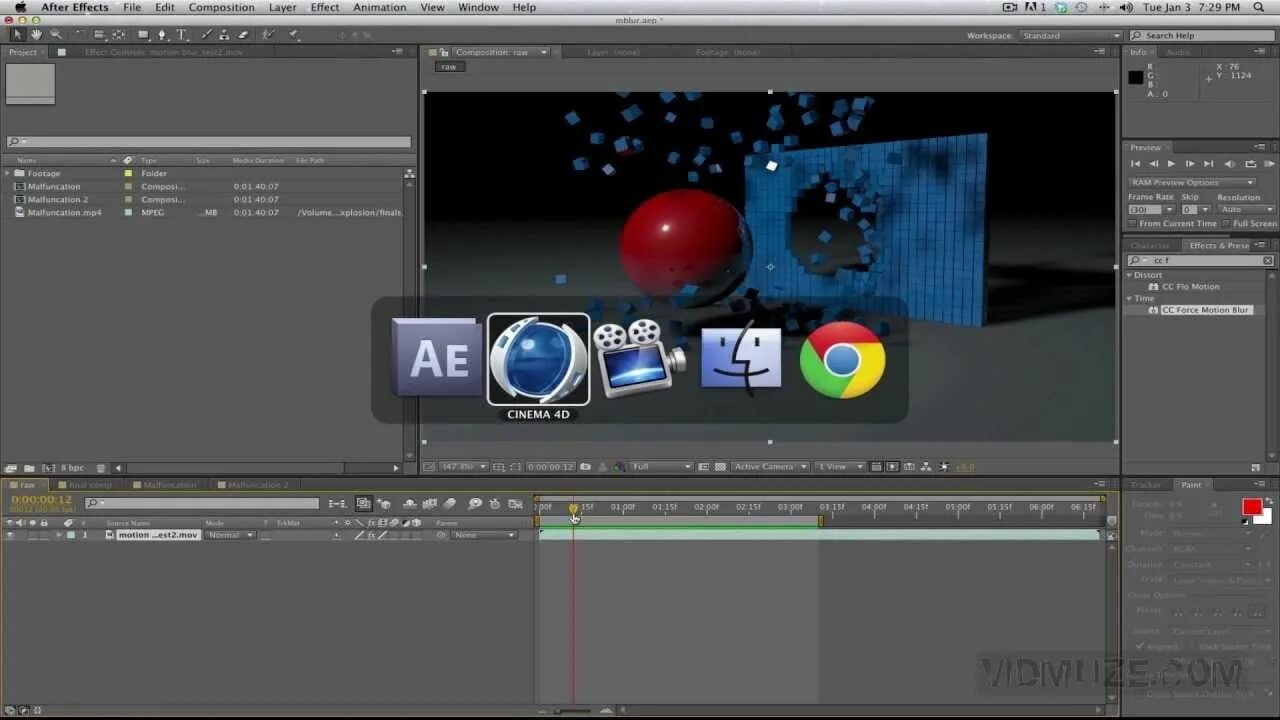Viewport: 1280px width, 720px height.
Task: Open the 1 View layout dropdown
Action: coord(840,466)
